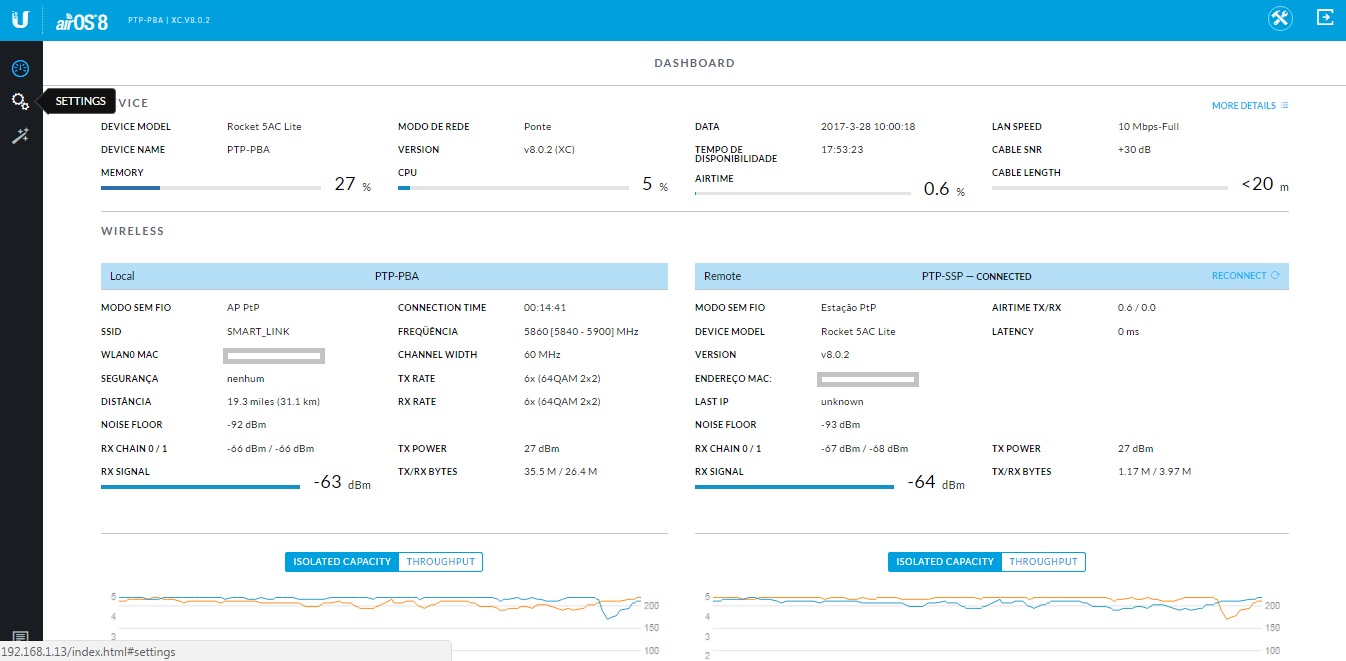Open the Dashboard gauge icon in sidebar
The width and height of the screenshot is (1346, 661).
tap(20, 68)
